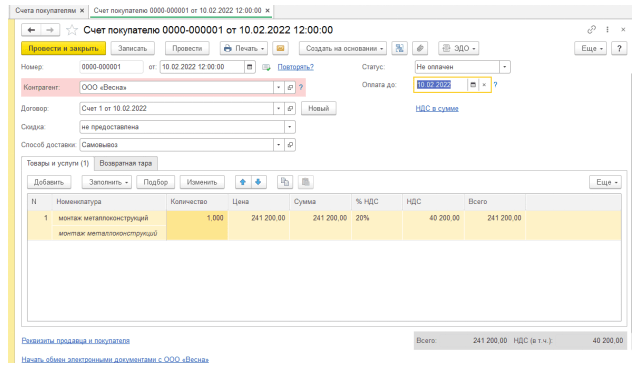Viewport: 639px width, 370px height.
Task: Move table row down with blue arrow
Action: point(258,182)
